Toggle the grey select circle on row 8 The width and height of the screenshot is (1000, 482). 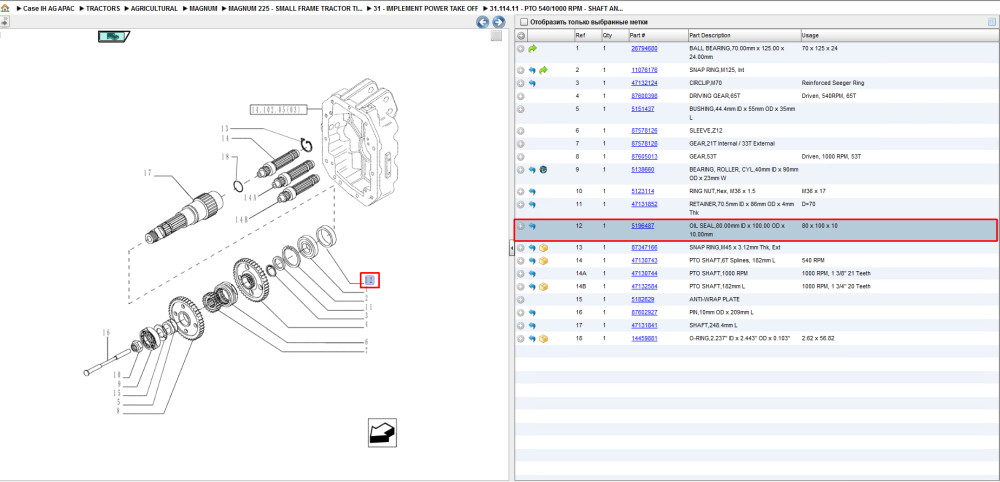coord(521,156)
